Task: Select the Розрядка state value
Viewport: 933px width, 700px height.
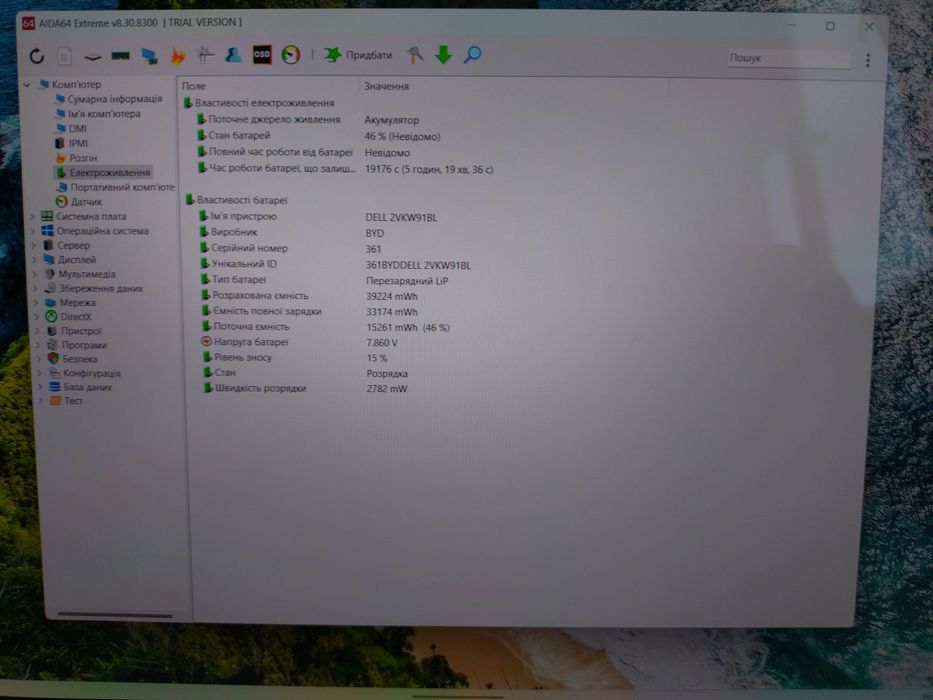Action: pos(387,374)
